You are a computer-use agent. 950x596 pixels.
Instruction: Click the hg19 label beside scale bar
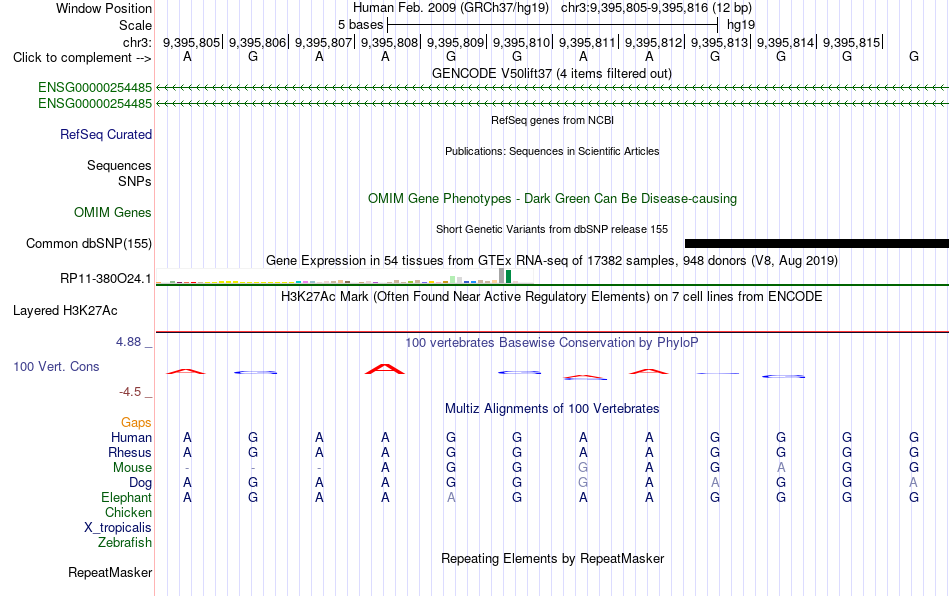click(741, 25)
